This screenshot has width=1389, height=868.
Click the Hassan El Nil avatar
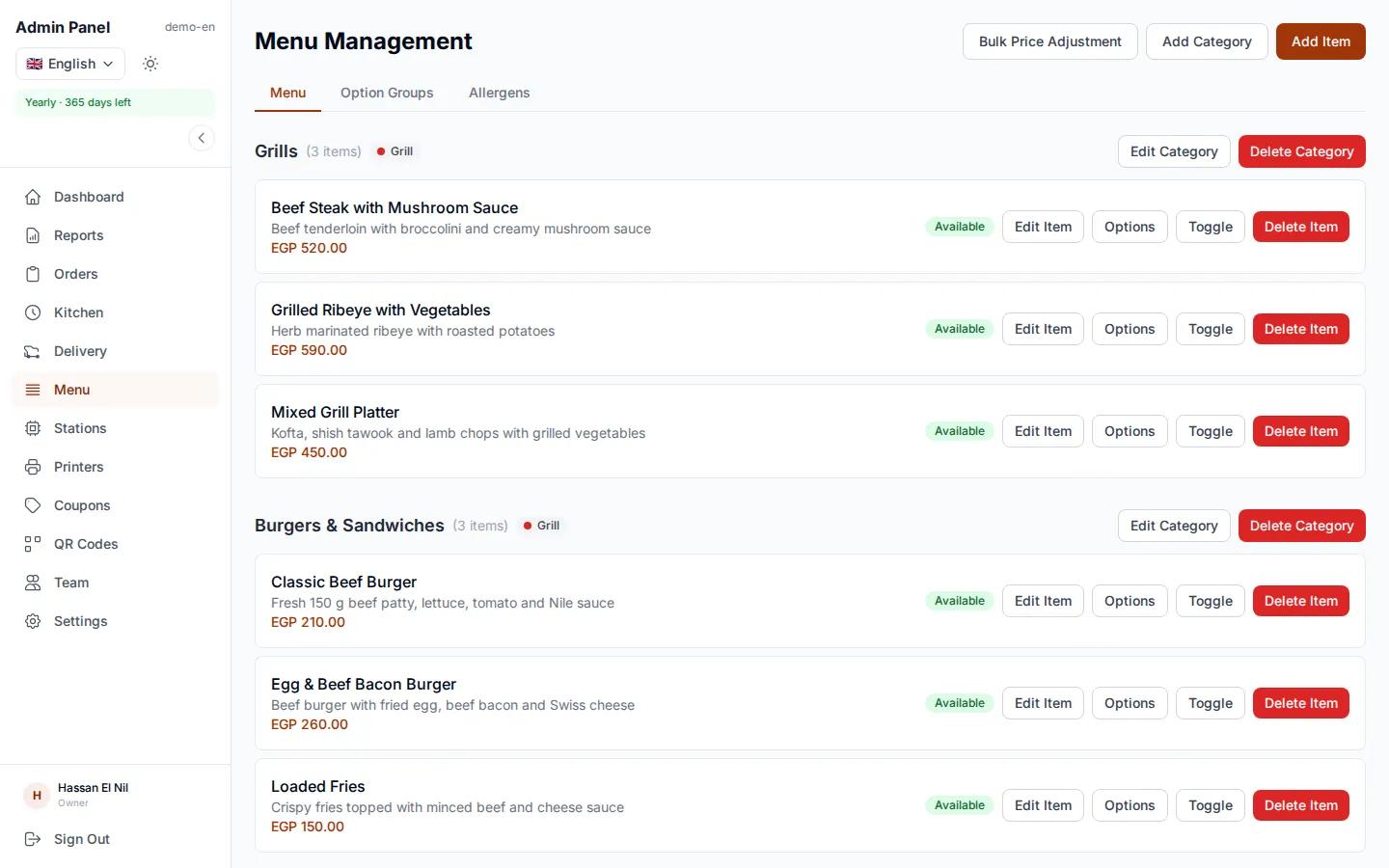coord(37,796)
